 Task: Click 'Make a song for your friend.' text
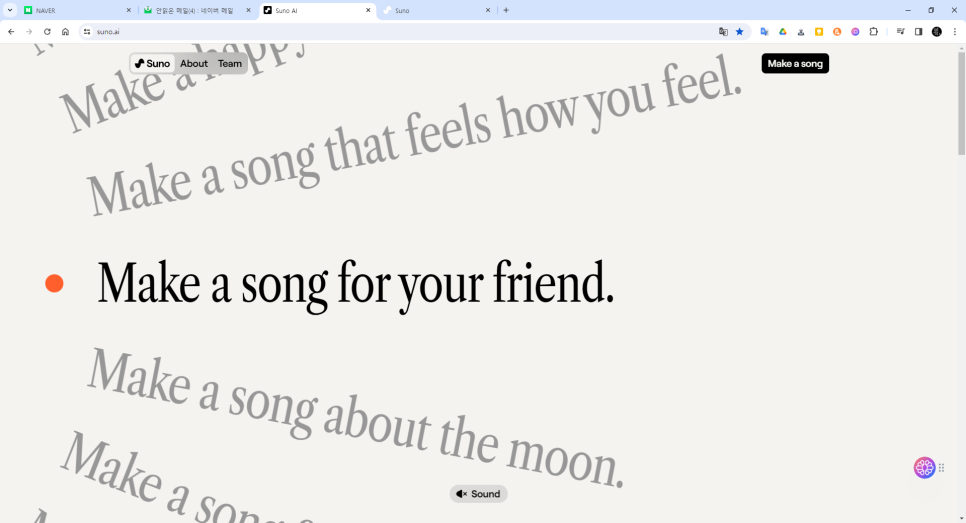(x=355, y=285)
